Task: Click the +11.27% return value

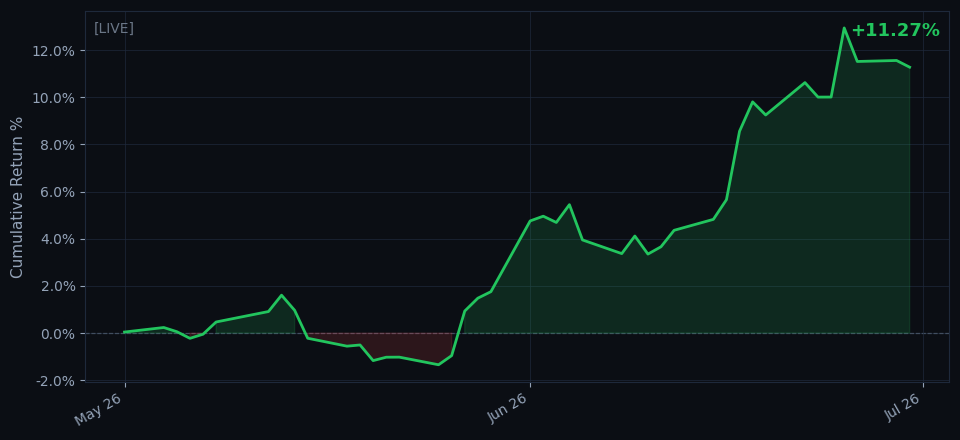Action: coord(895,30)
